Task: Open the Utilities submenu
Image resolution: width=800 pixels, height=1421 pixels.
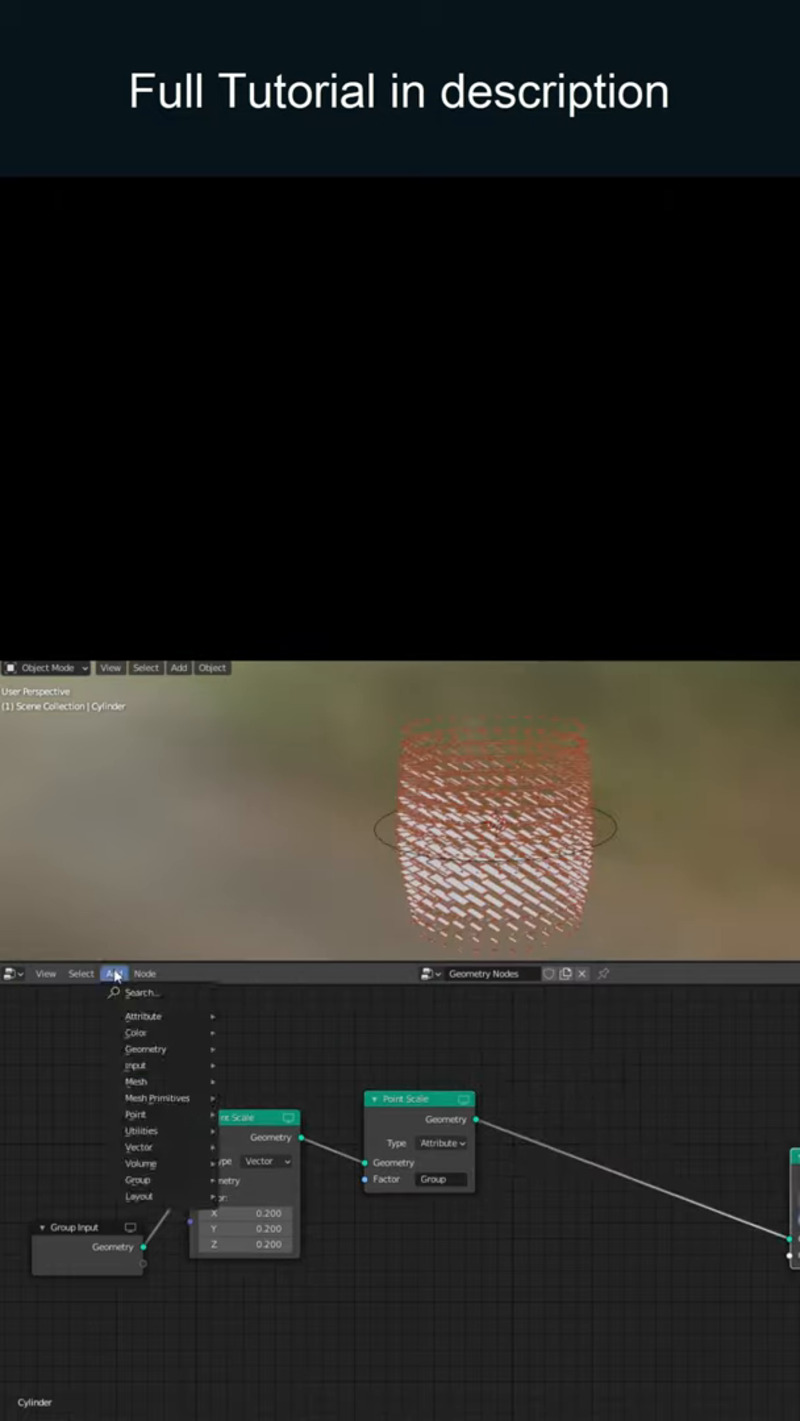Action: click(141, 1131)
